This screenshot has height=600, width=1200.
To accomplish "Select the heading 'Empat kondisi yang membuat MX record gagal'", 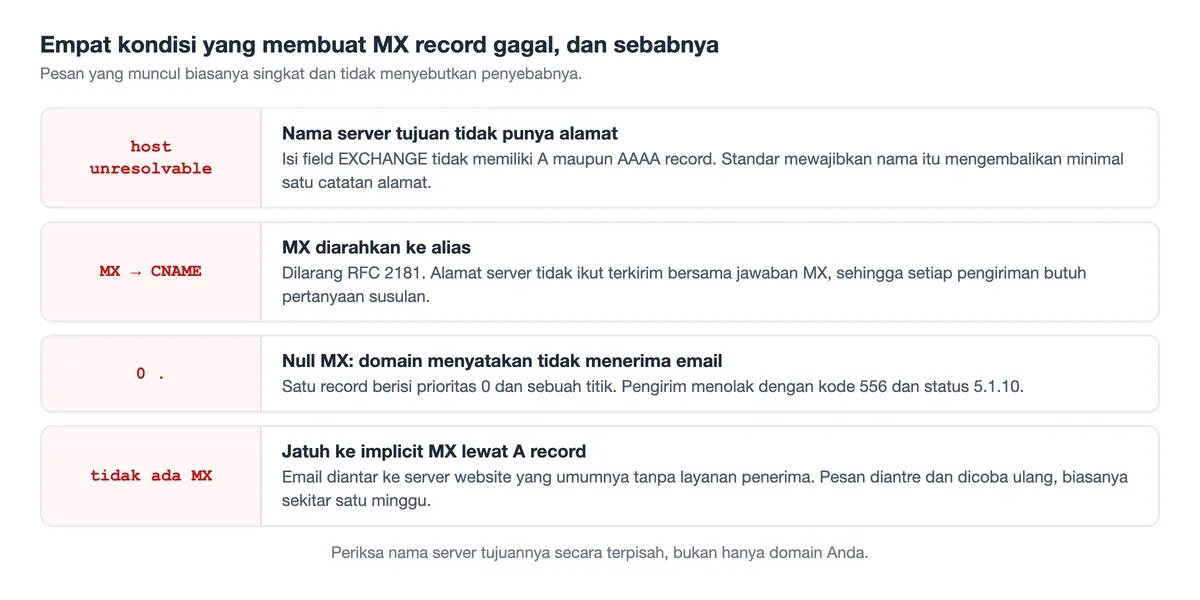I will point(379,45).
